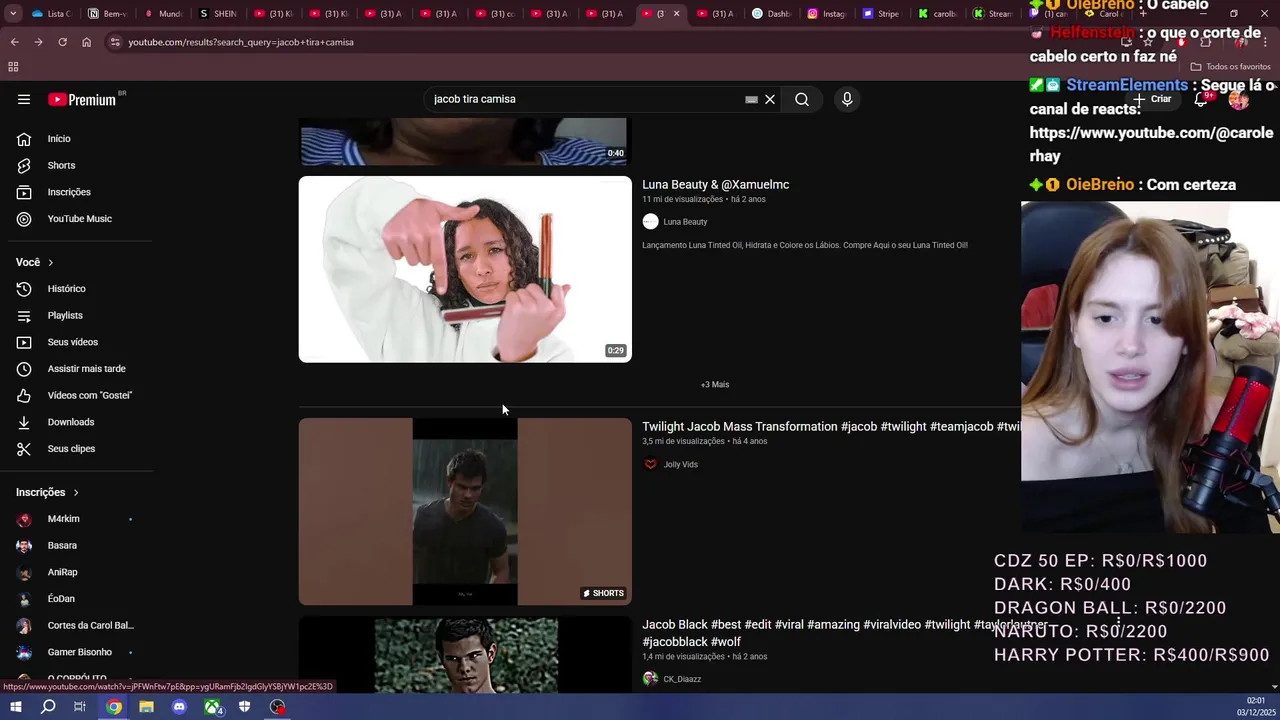Clear the search box with the X
This screenshot has height=720, width=1280.
click(770, 99)
